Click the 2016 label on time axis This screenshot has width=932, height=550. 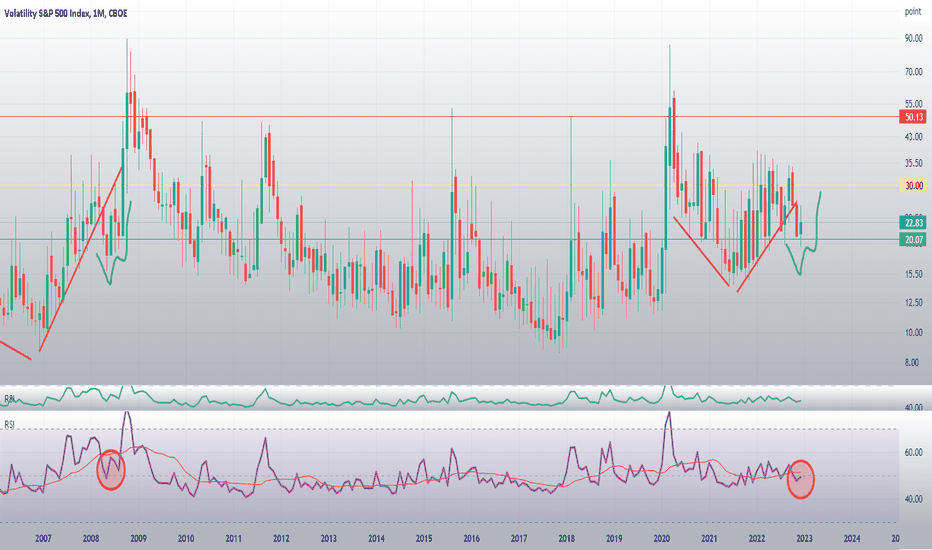pos(471,539)
